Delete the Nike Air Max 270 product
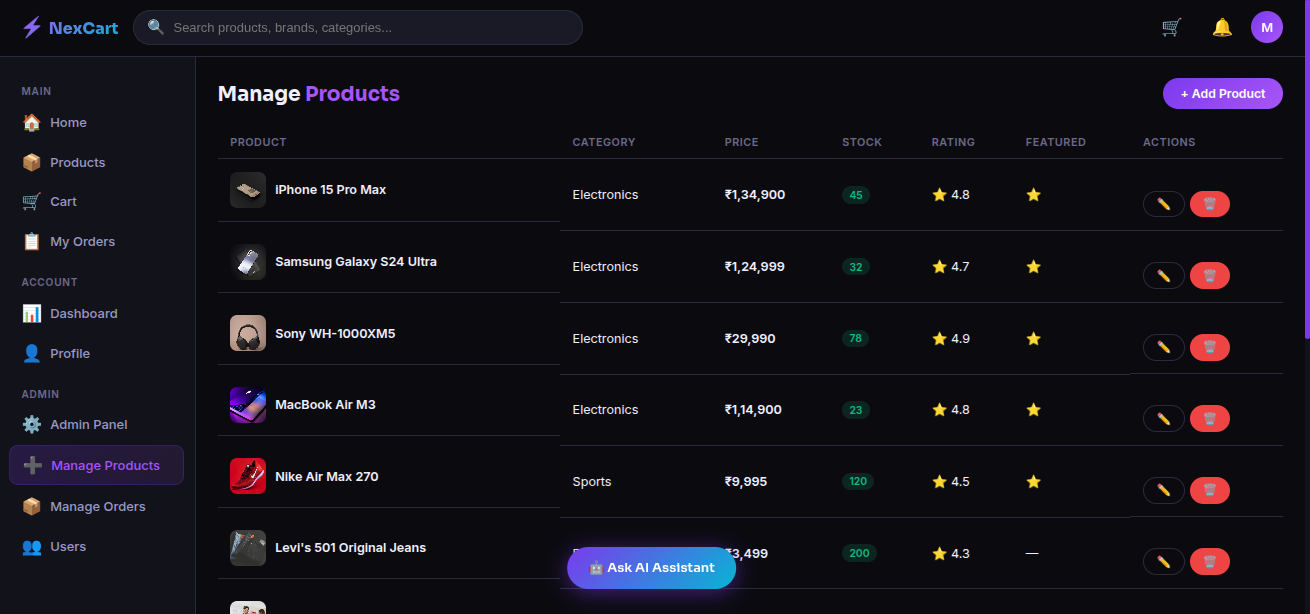This screenshot has height=614, width=1310. [1210, 490]
